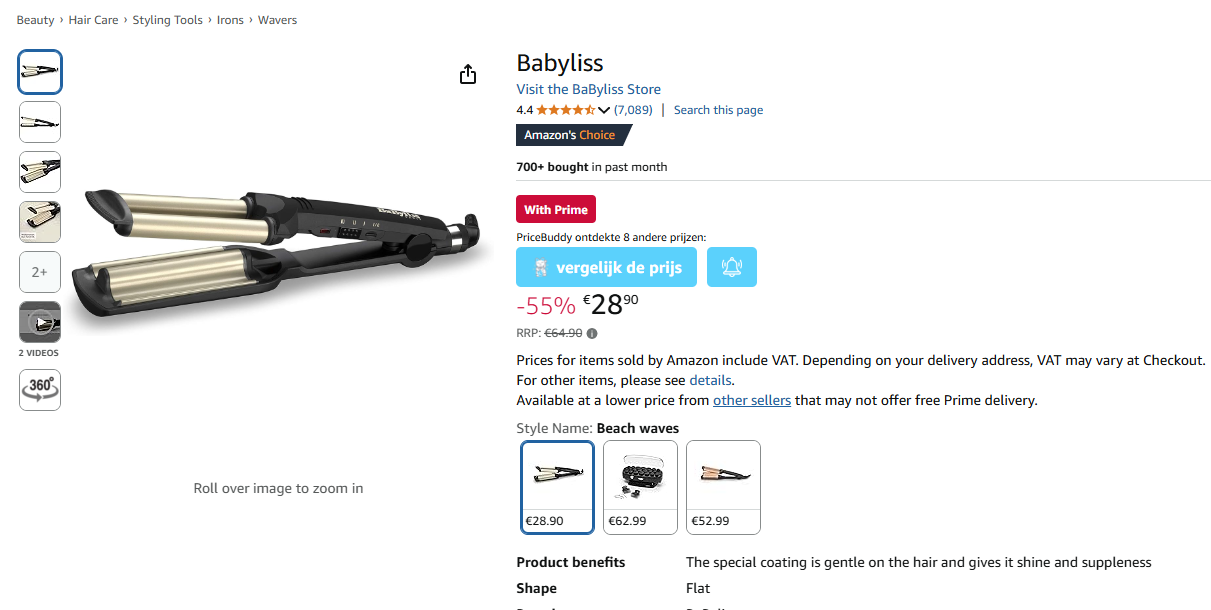Image resolution: width=1211 pixels, height=610 pixels.
Task: Select the €52.99 style variant
Action: click(723, 487)
